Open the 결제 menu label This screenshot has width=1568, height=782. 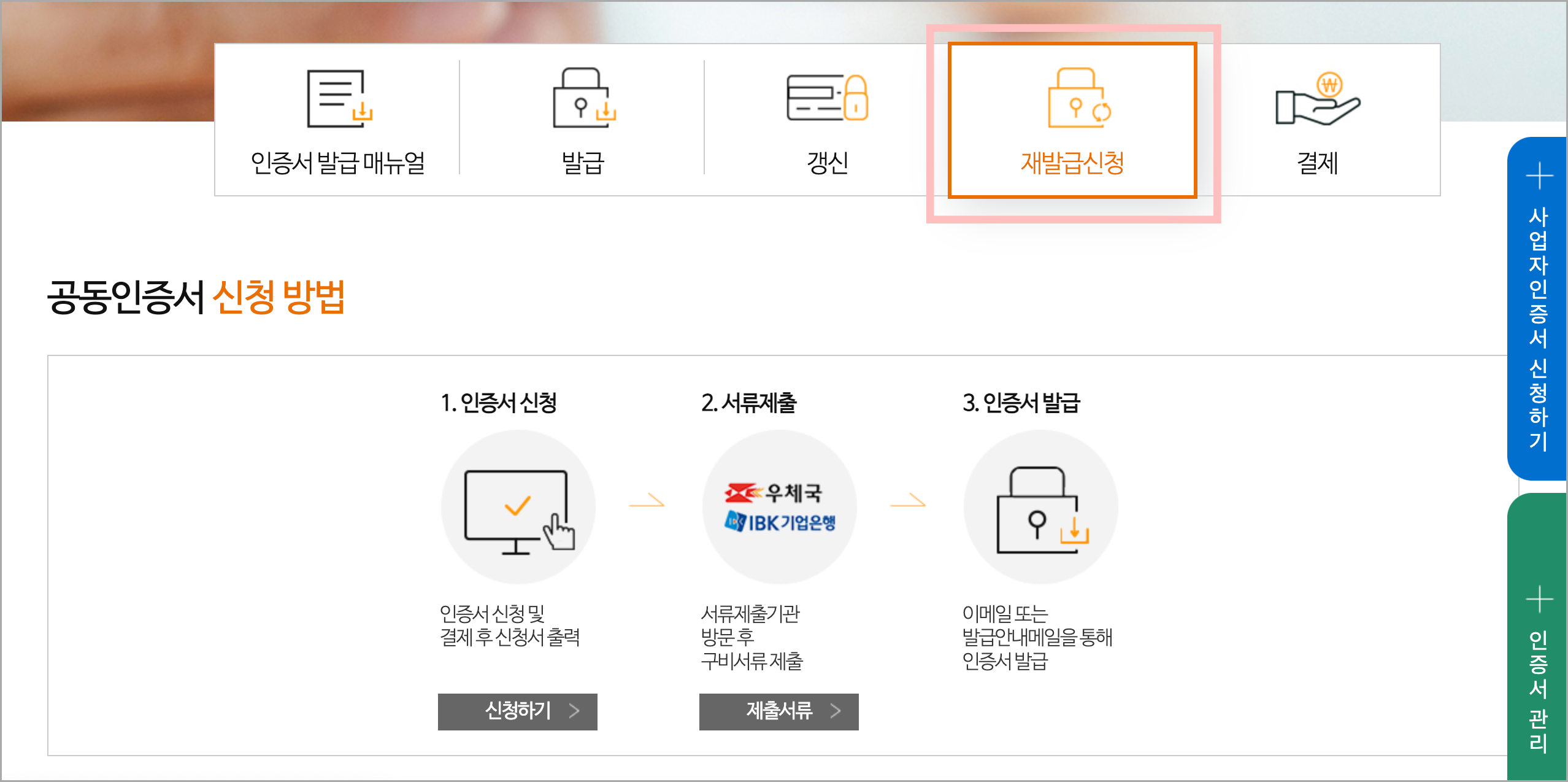(x=1316, y=163)
